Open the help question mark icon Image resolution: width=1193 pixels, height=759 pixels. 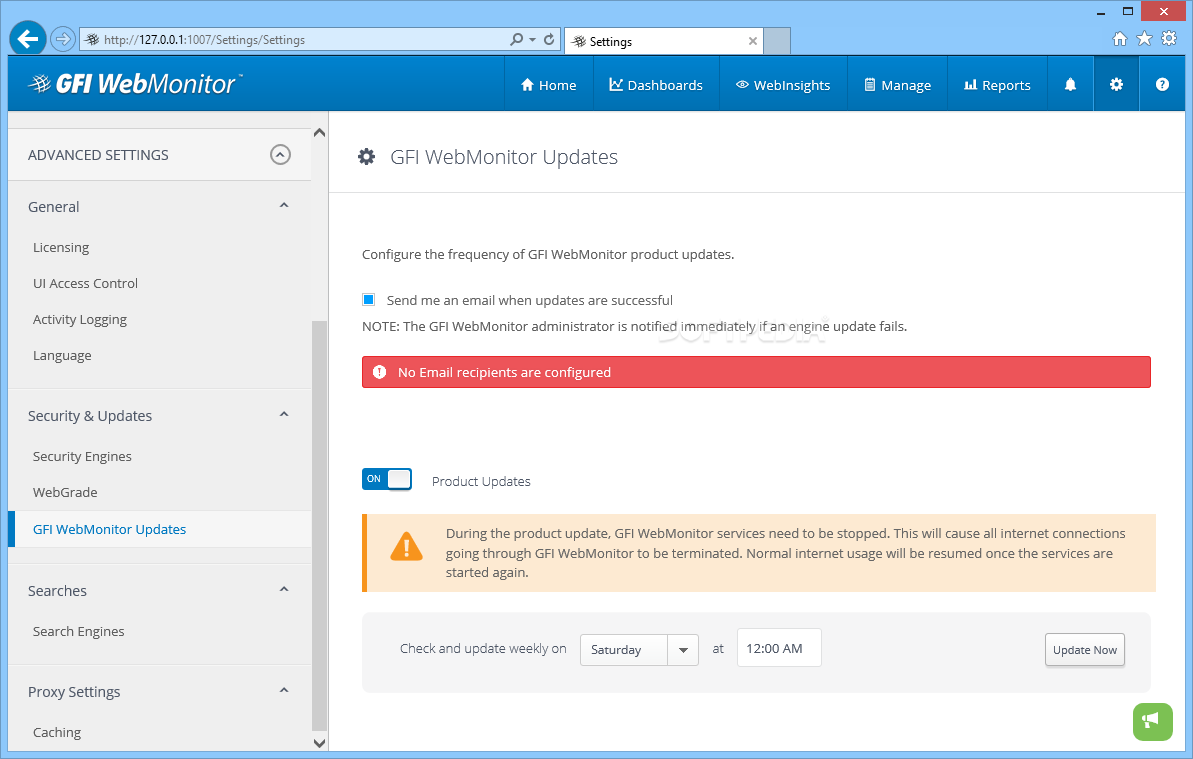pos(1162,84)
